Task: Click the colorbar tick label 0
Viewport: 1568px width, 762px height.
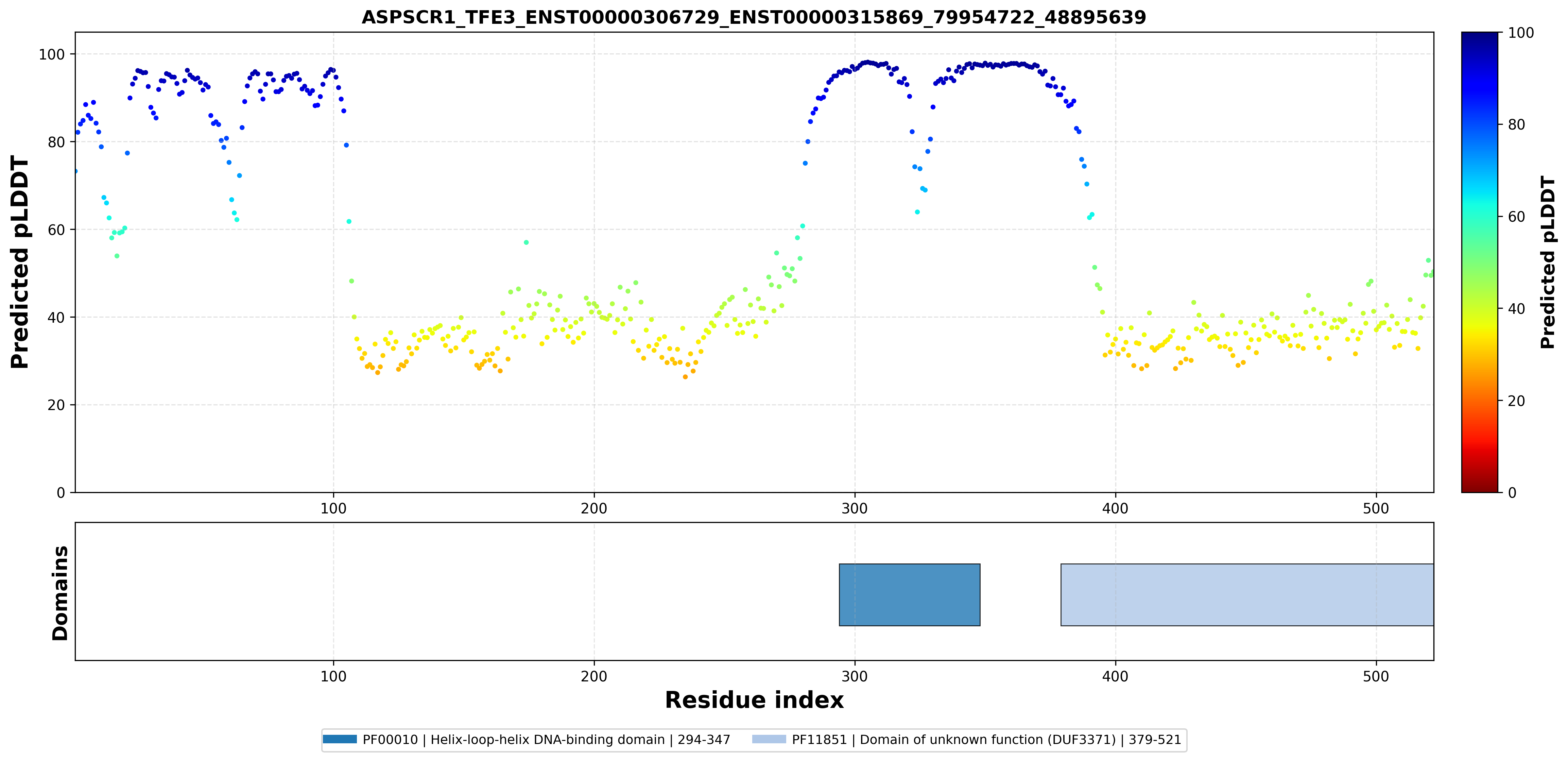Action: pos(1512,493)
